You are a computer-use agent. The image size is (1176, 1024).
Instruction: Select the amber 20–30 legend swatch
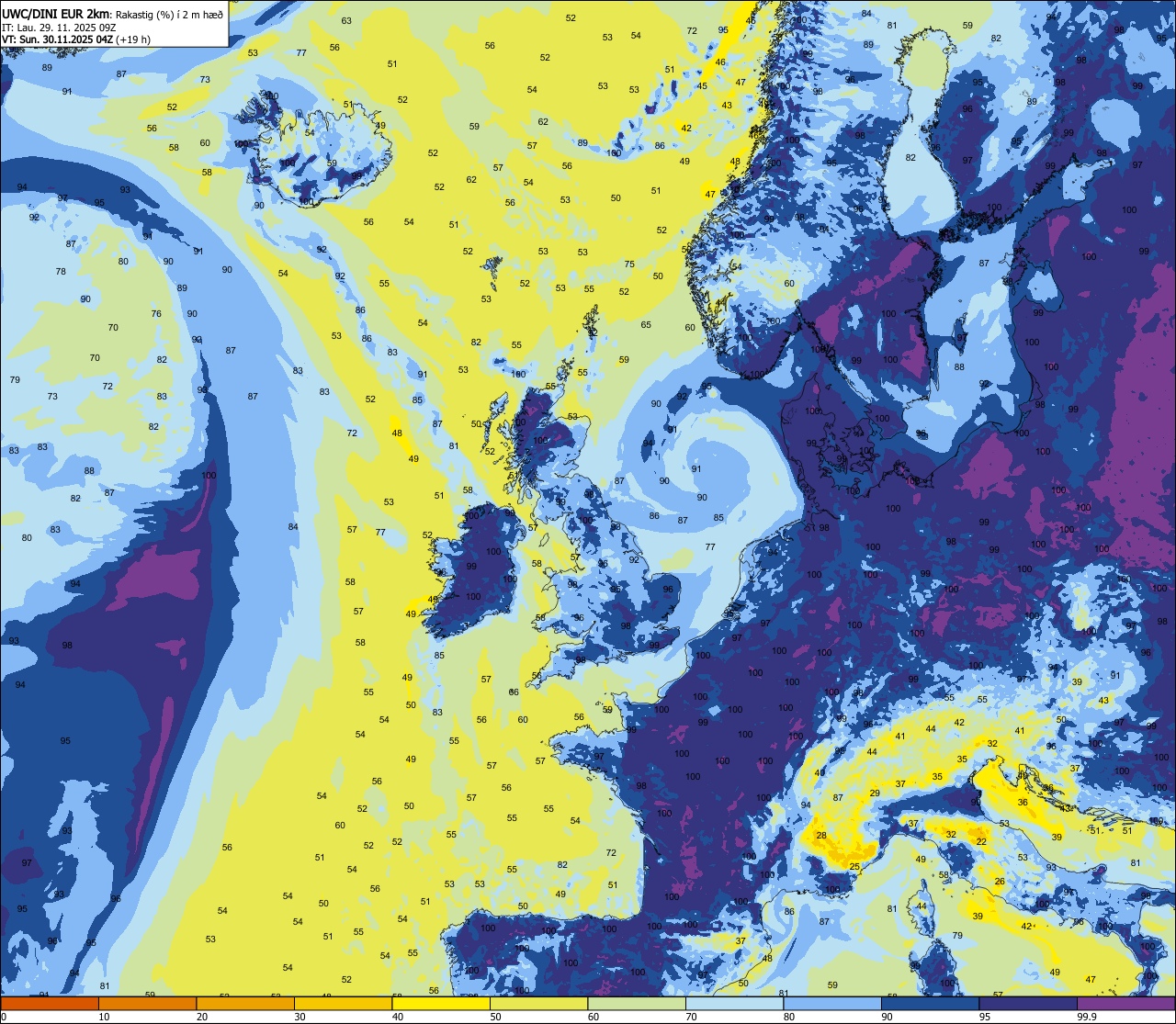245,1003
